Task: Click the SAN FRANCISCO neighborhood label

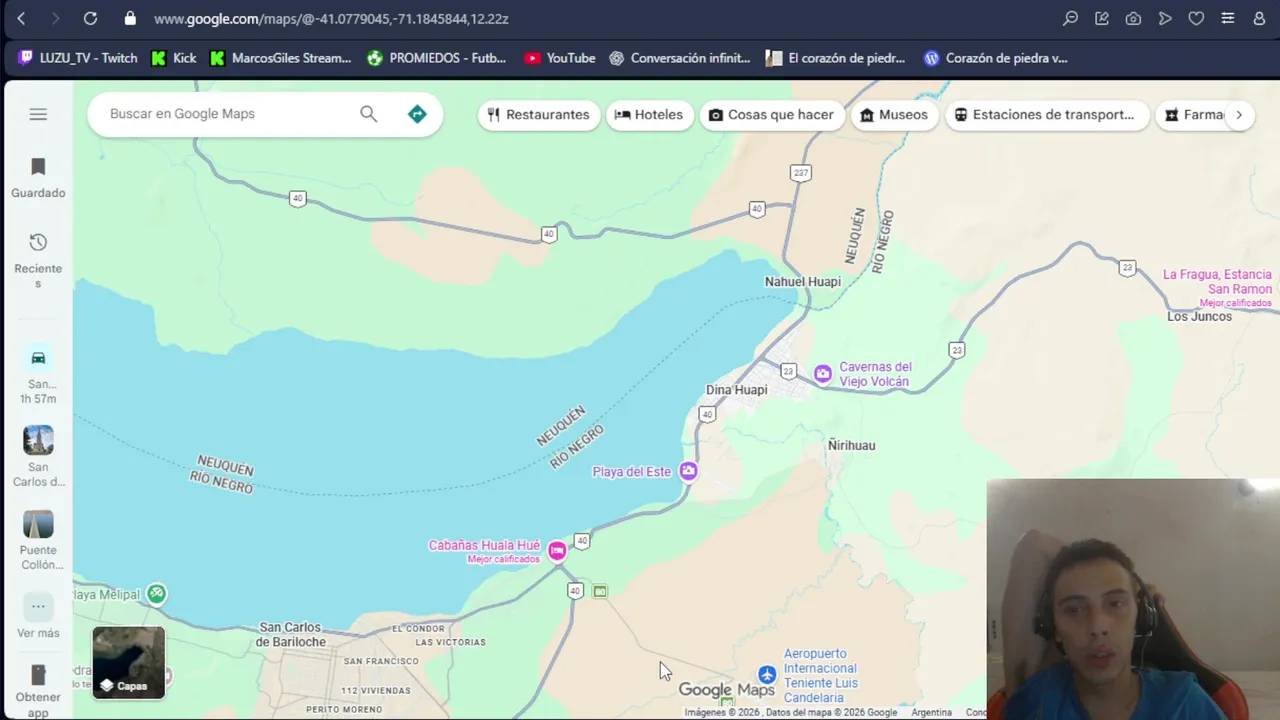Action: pos(381,661)
